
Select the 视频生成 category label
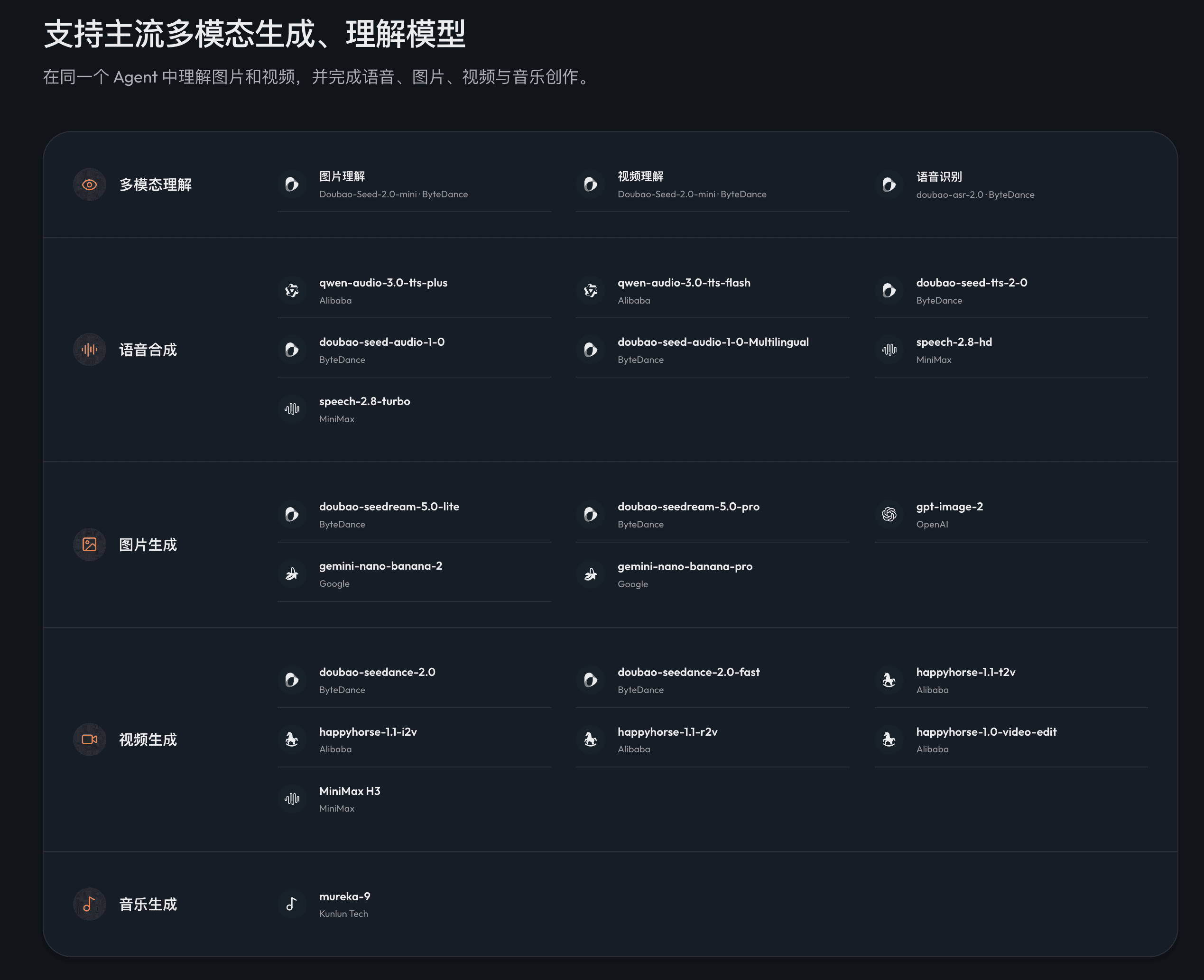[148, 739]
